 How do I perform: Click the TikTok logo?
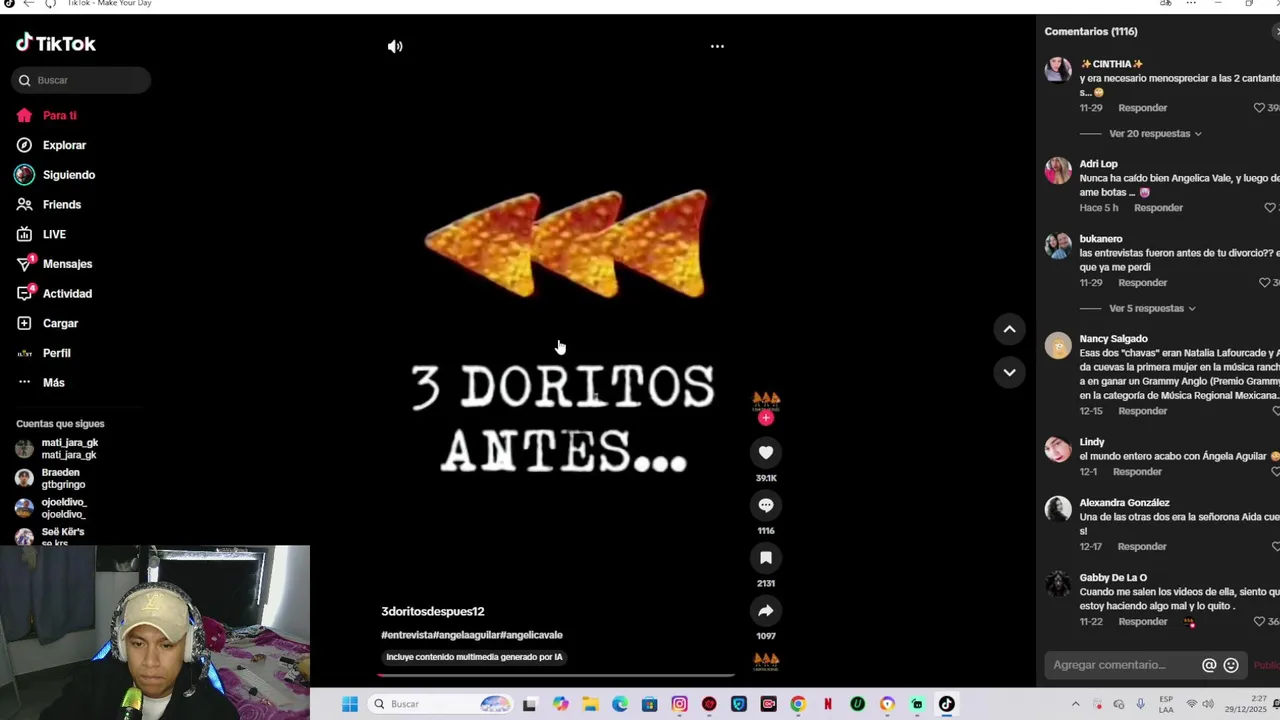[56, 43]
